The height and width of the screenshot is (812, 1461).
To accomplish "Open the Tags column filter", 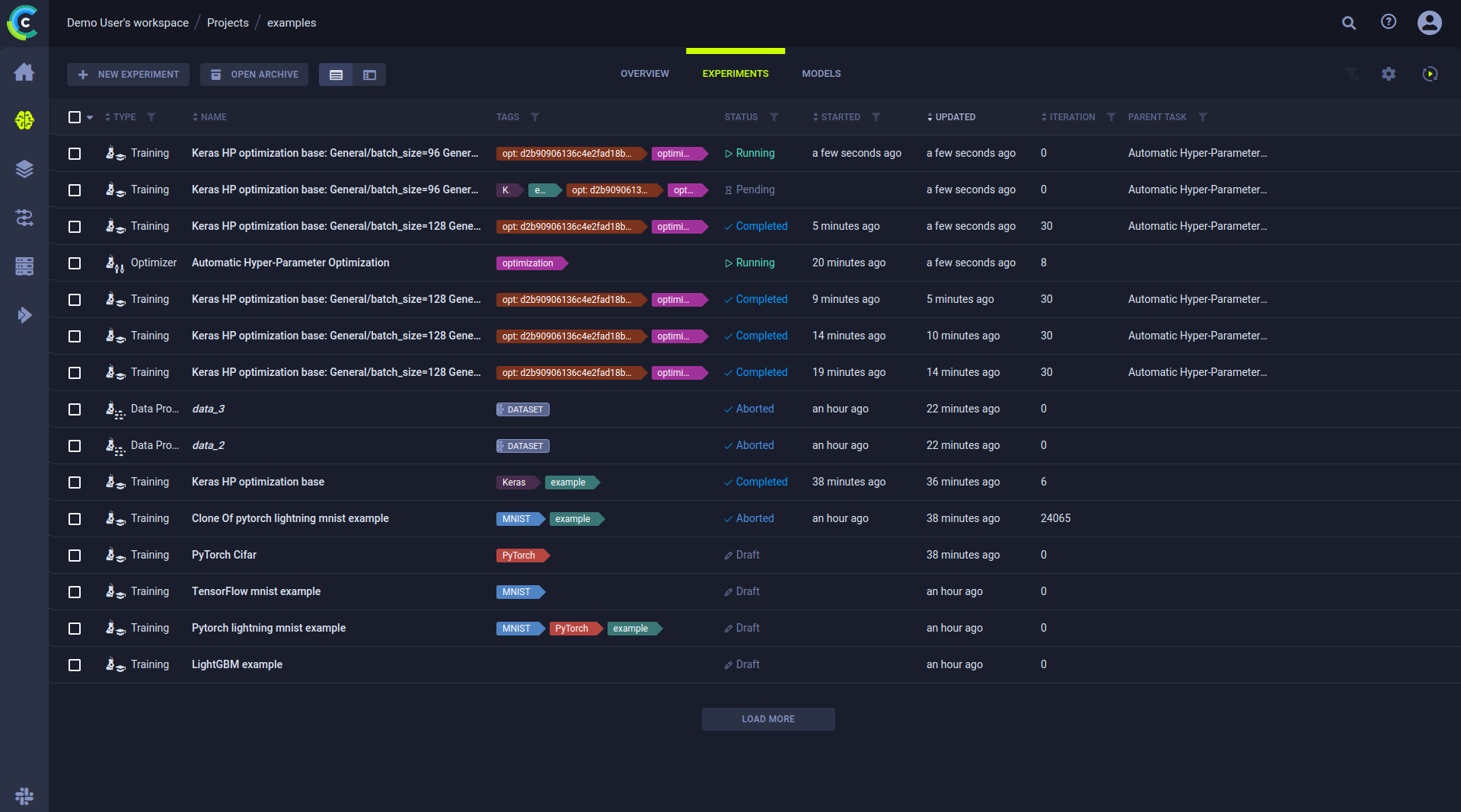I will click(534, 117).
